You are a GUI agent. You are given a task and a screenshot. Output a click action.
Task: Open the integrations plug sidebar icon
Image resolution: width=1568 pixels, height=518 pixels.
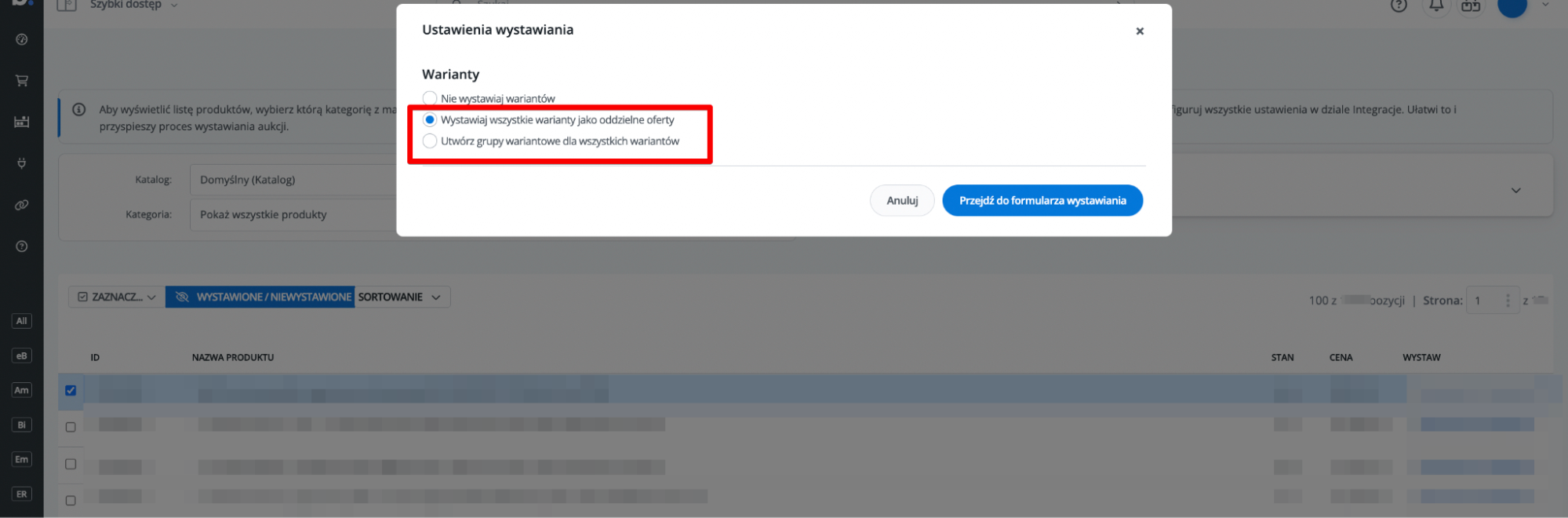click(x=22, y=163)
